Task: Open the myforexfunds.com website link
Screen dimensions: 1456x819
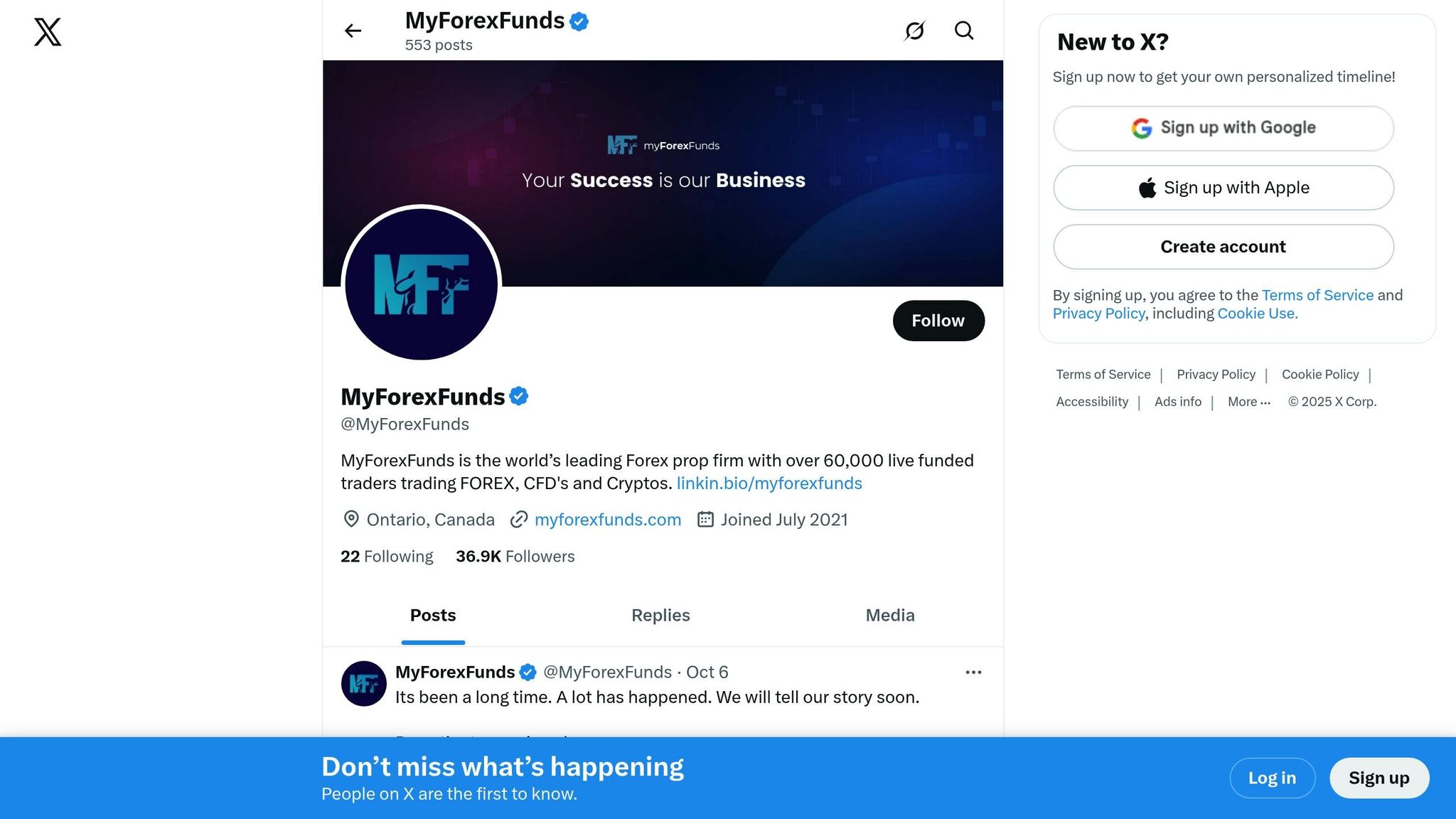Action: pyautogui.click(x=608, y=520)
